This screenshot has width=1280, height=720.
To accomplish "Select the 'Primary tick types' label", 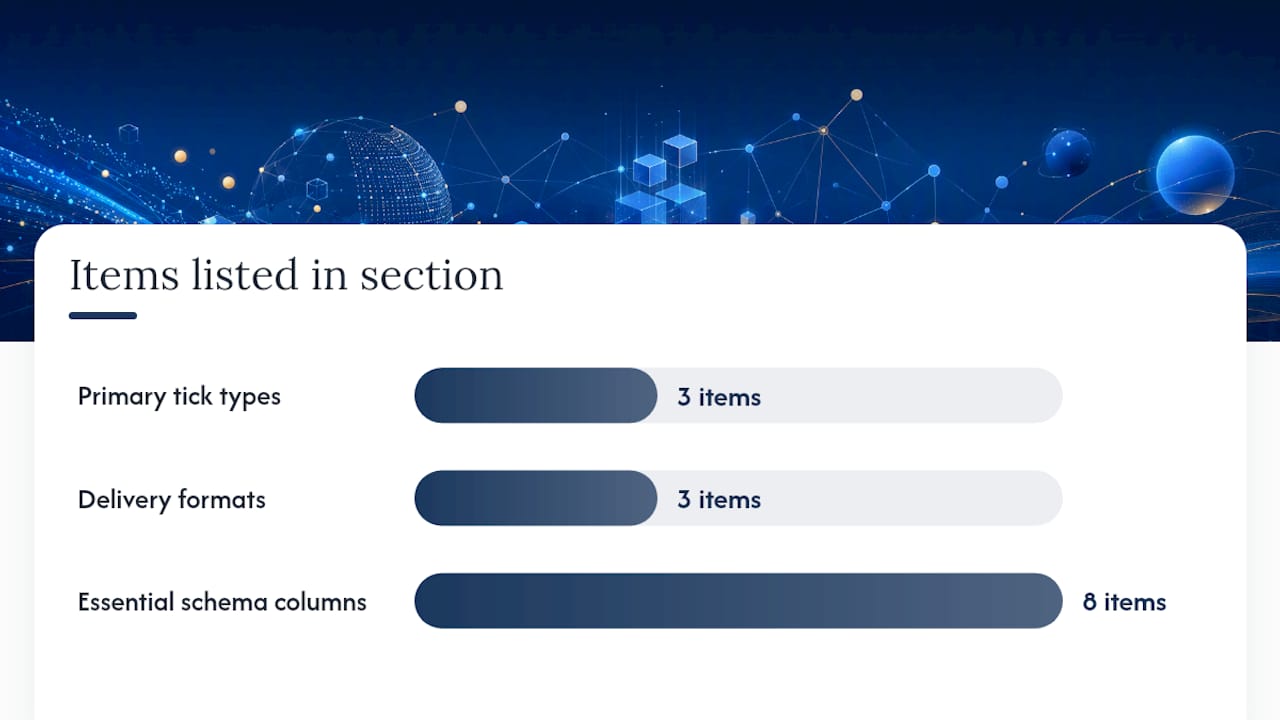I will pos(179,397).
